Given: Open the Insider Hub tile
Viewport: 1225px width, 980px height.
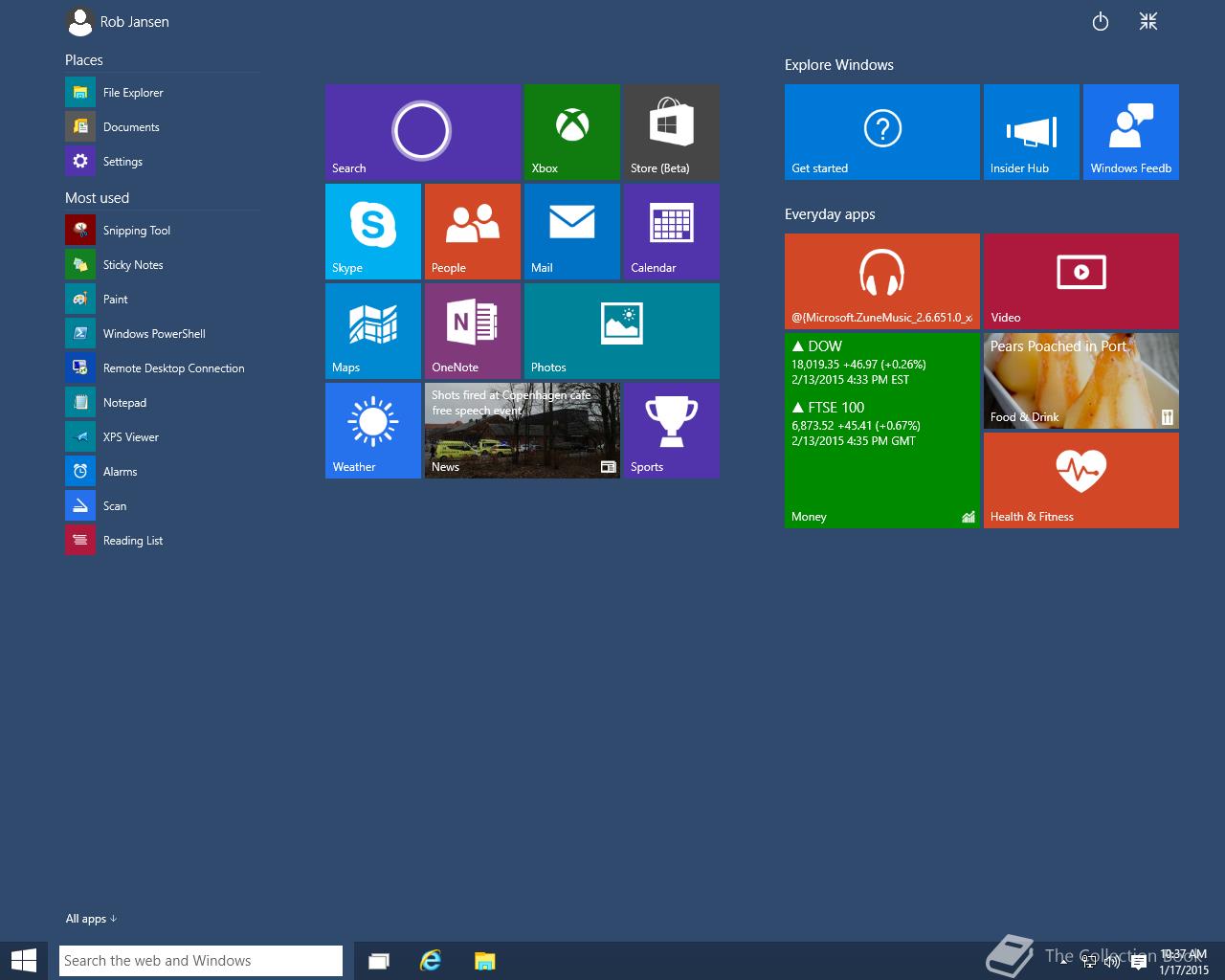Looking at the screenshot, I should pyautogui.click(x=1032, y=132).
